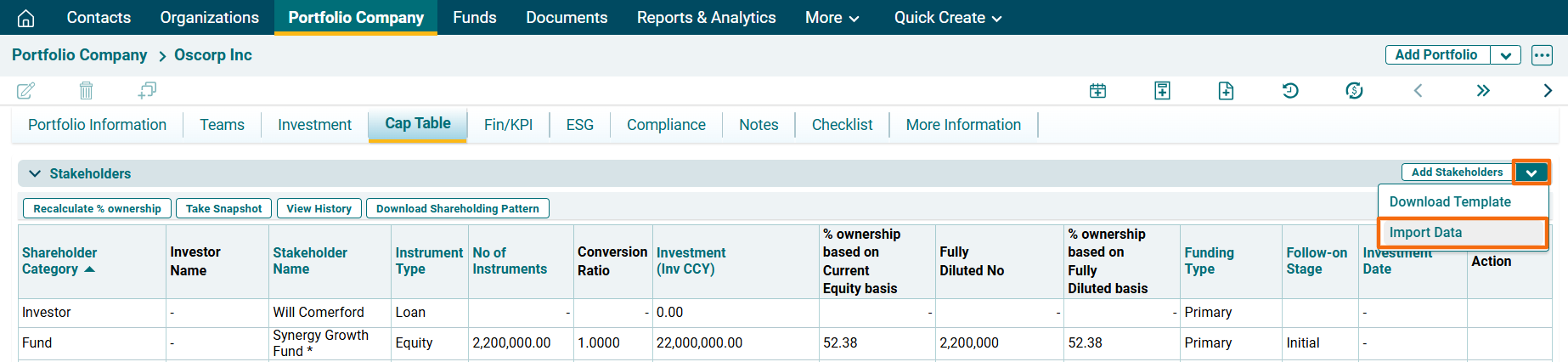Click the duplicate record icon

(x=147, y=90)
